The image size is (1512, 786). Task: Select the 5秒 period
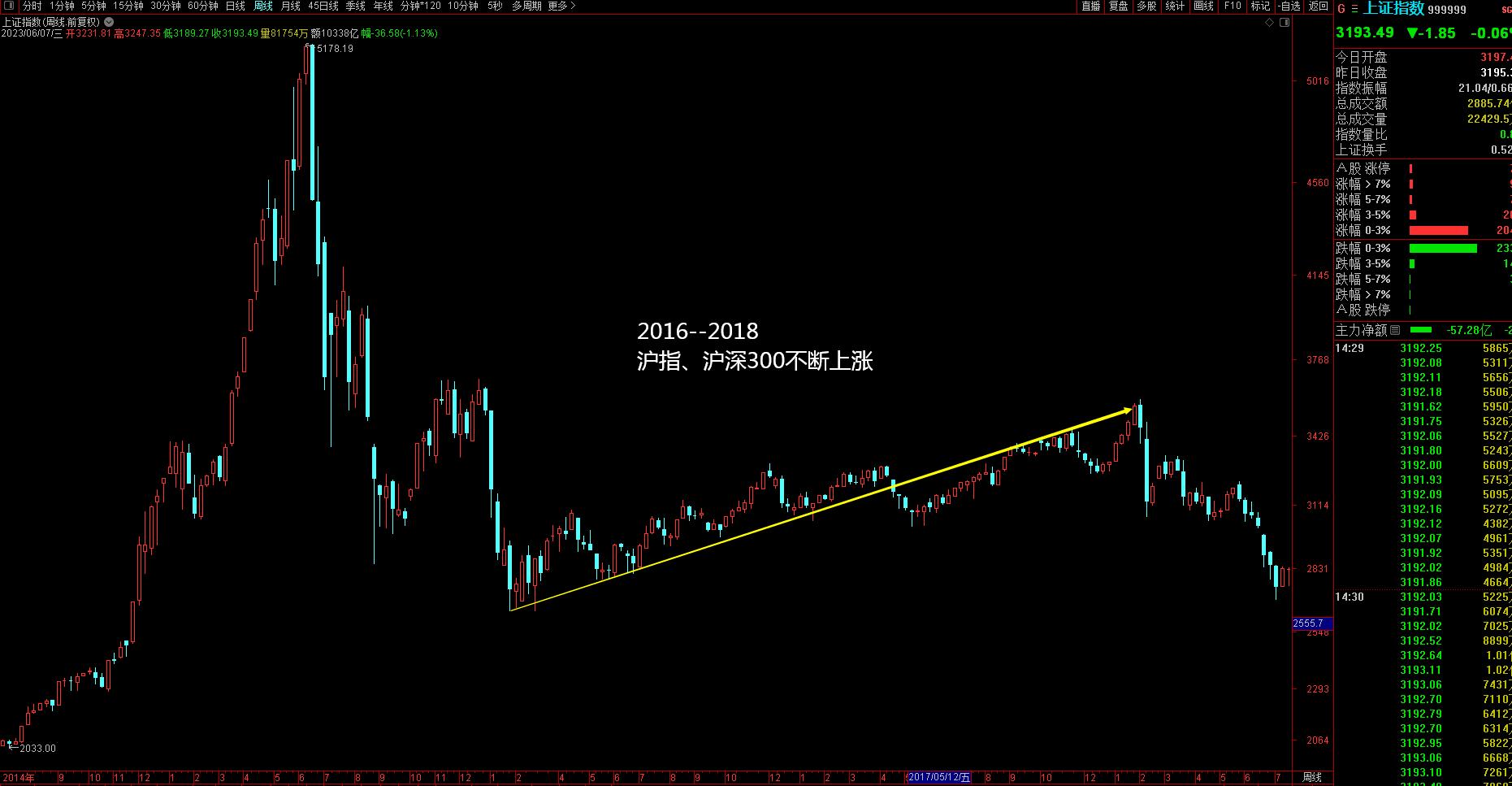coord(495,6)
